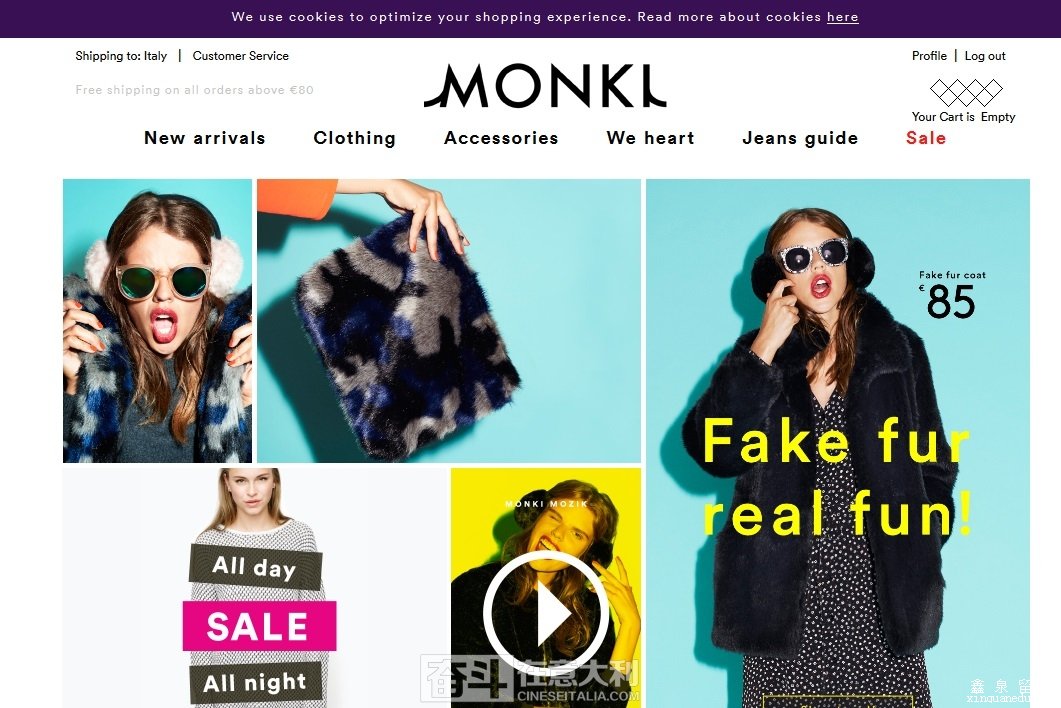Open the New arrivals menu
The image size is (1061, 708).
[x=204, y=138]
